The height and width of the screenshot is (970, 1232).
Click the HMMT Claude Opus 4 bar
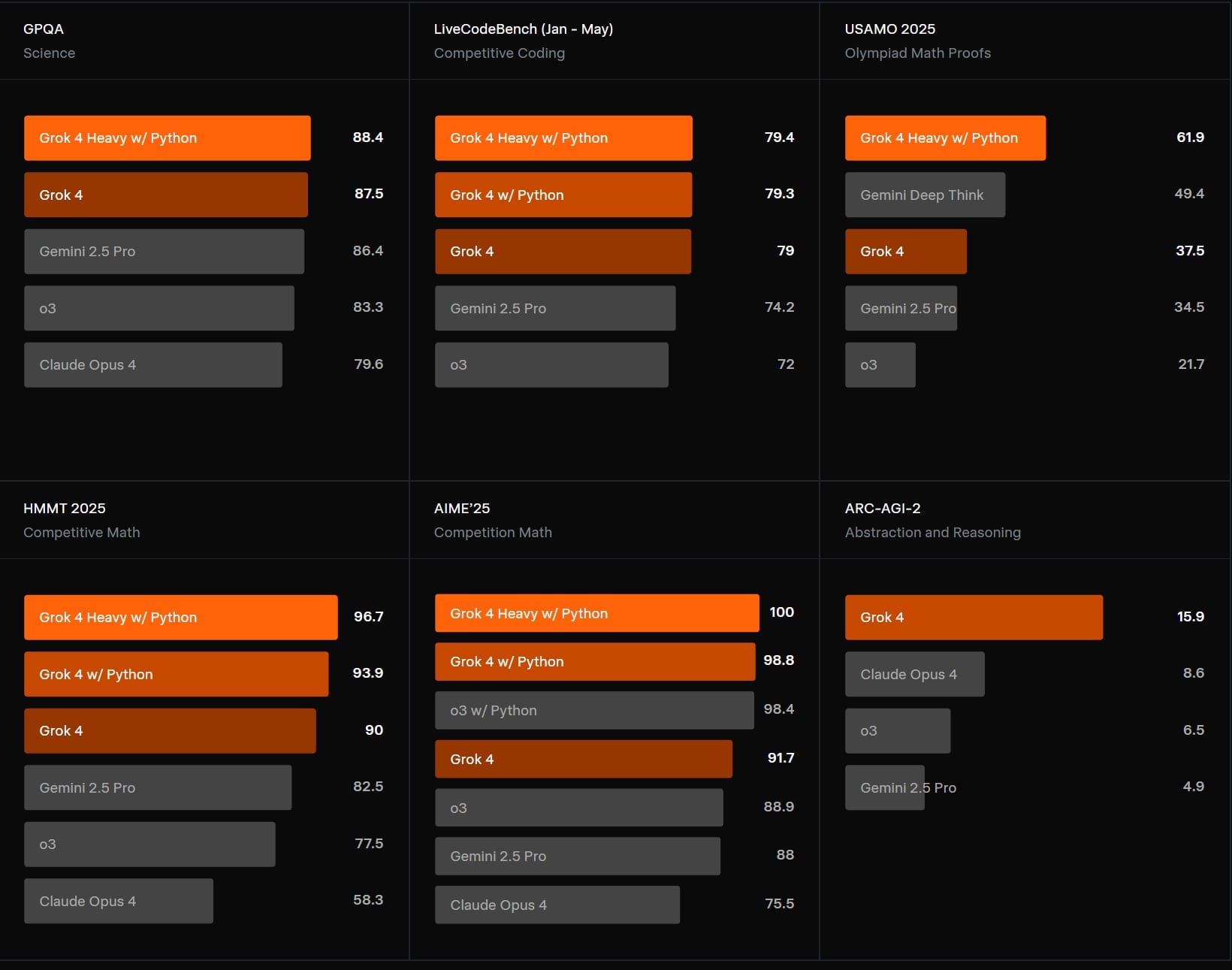click(x=119, y=901)
